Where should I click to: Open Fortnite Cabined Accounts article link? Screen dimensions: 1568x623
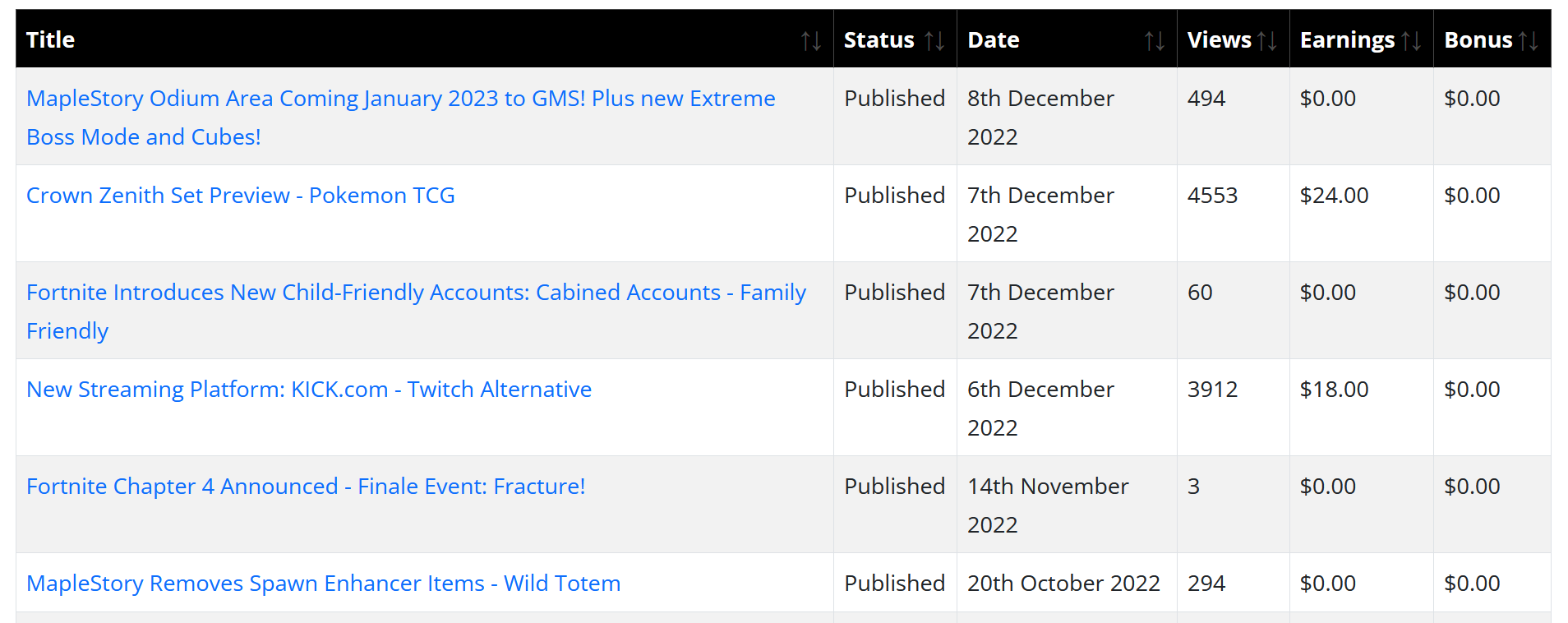click(x=415, y=293)
